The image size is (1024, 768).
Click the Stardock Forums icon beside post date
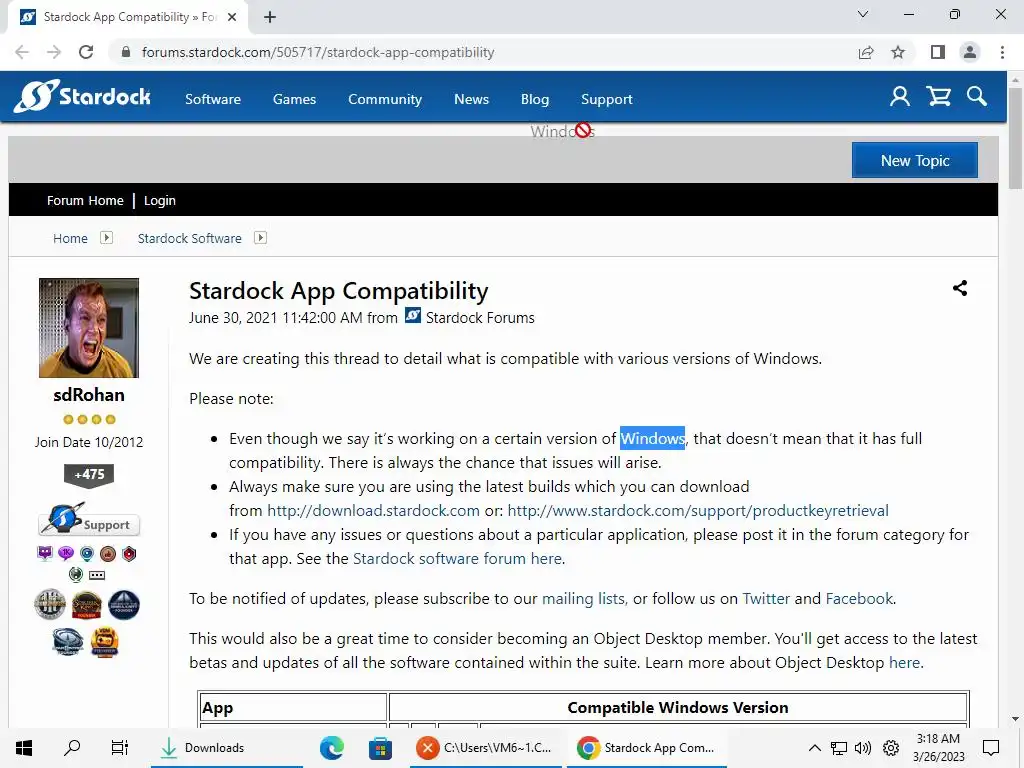click(x=413, y=316)
